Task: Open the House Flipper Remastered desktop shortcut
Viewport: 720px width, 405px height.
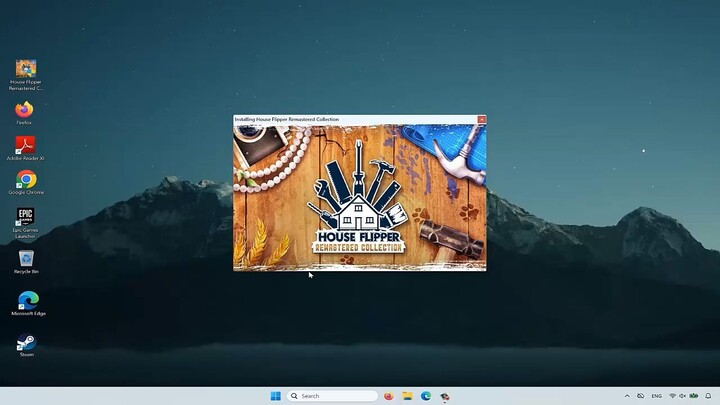Action: point(26,75)
